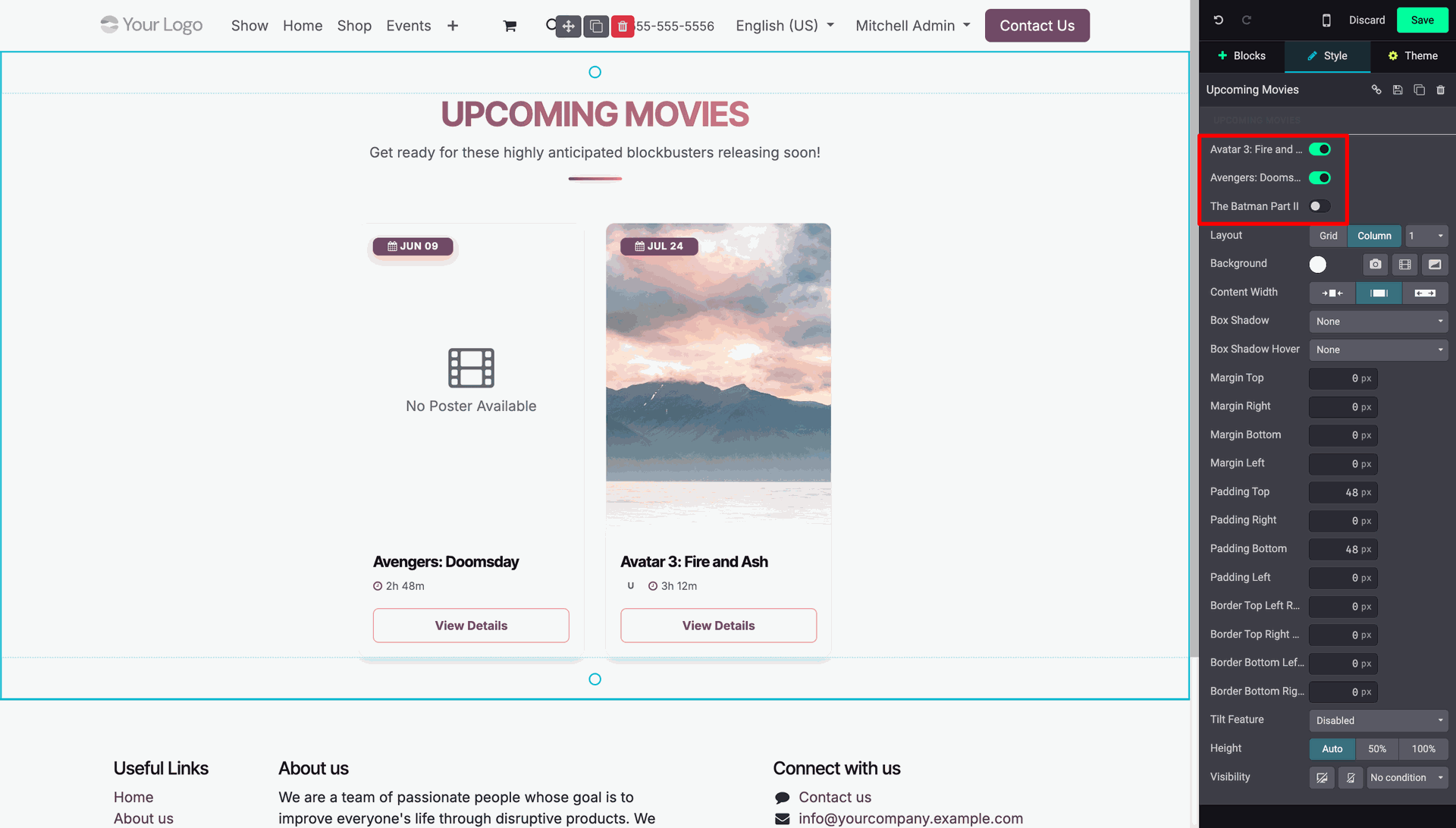The width and height of the screenshot is (1456, 828).
Task: Click the hide-on-desktop visibility icon
Action: click(1322, 778)
